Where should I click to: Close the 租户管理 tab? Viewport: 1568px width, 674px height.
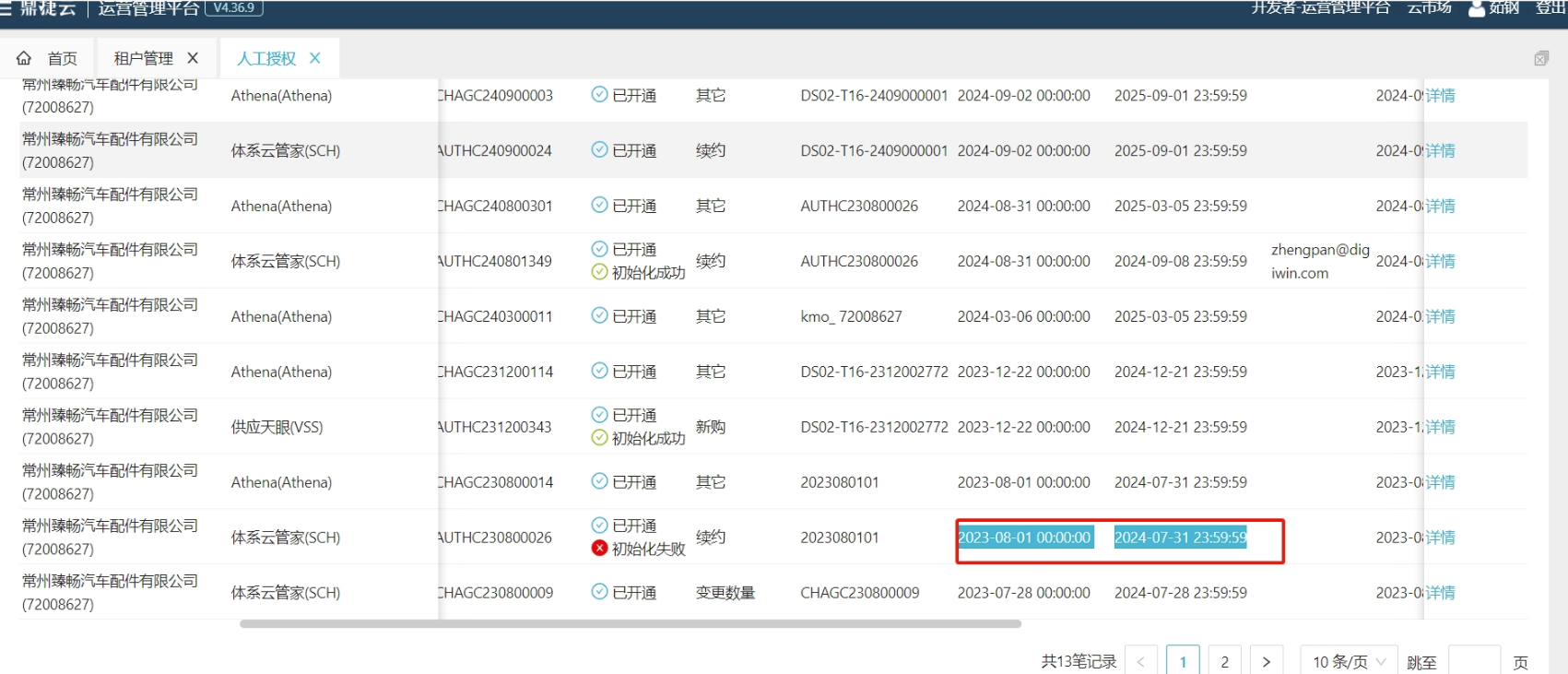pos(193,58)
